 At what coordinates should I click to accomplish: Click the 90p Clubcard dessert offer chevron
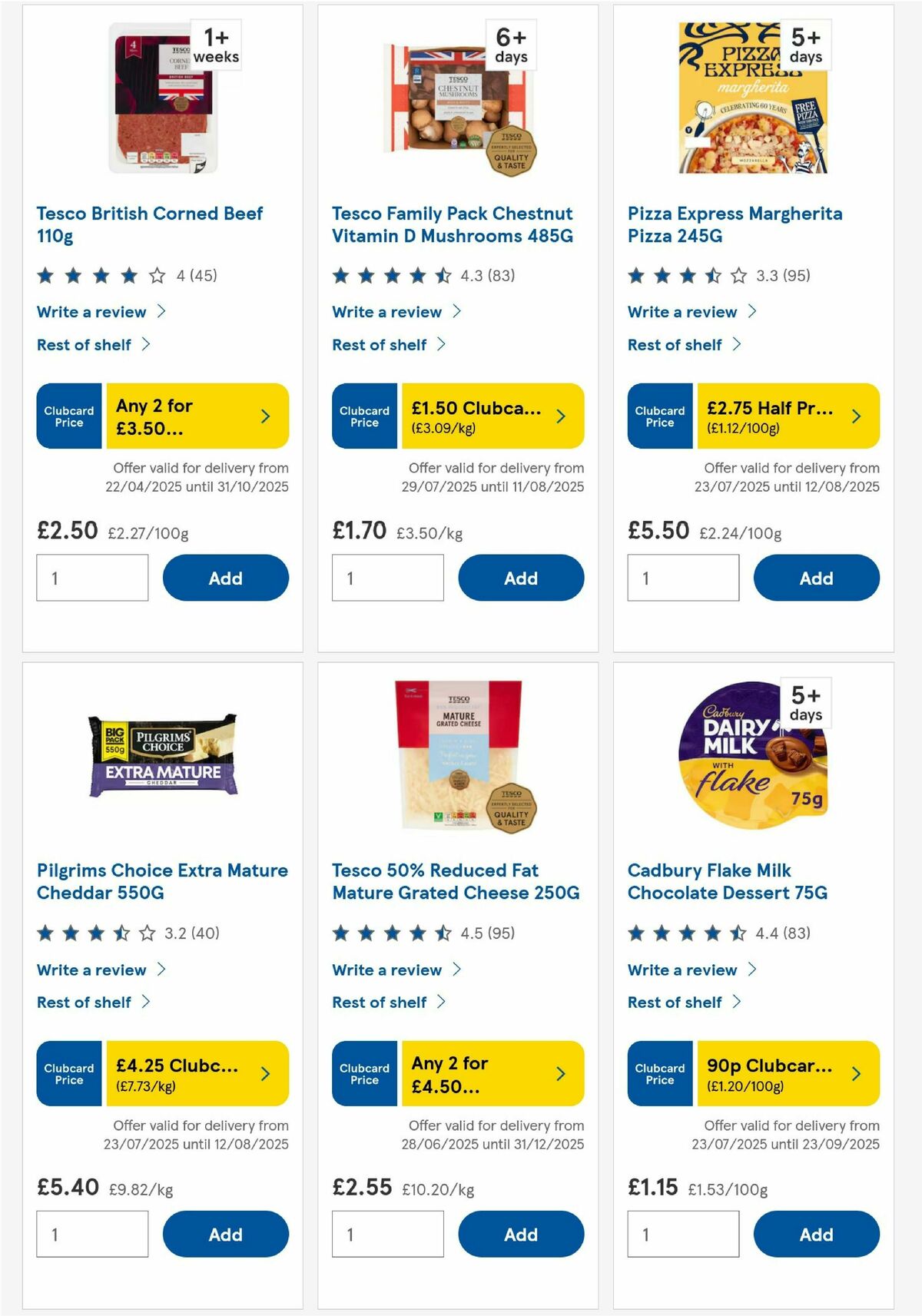855,1074
